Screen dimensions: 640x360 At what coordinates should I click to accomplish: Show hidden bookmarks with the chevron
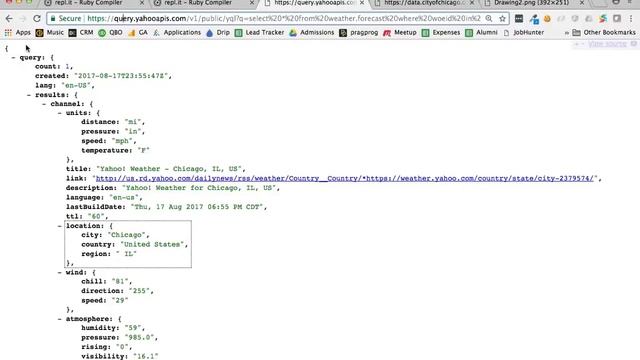coord(567,33)
